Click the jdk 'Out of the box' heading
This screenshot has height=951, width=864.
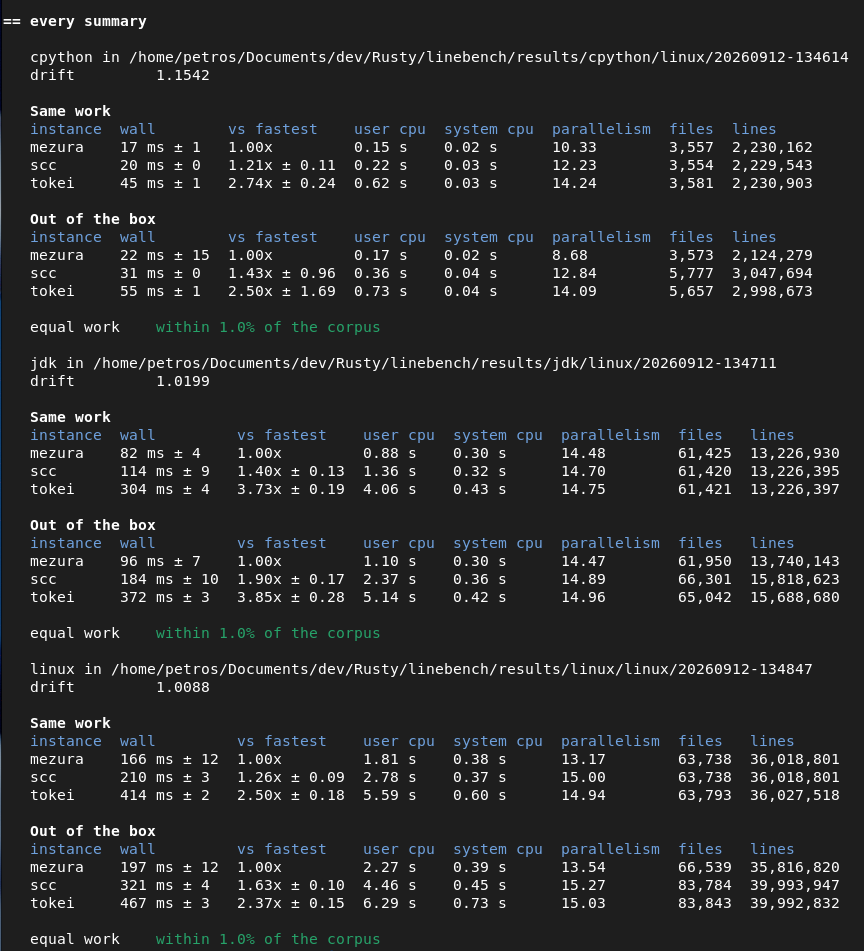(x=93, y=525)
